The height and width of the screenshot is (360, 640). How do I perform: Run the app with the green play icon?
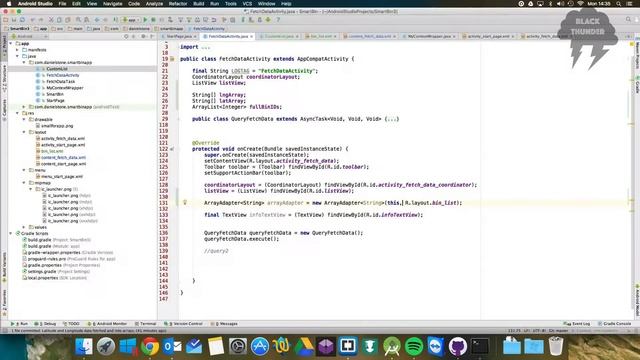(x=145, y=20)
